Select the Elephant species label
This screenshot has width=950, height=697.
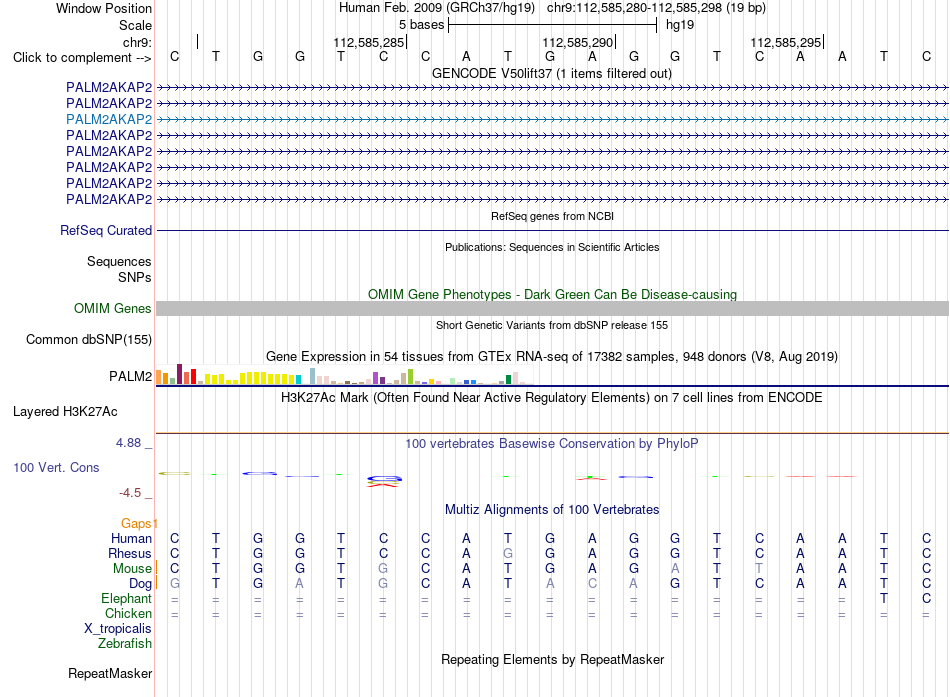pos(127,598)
